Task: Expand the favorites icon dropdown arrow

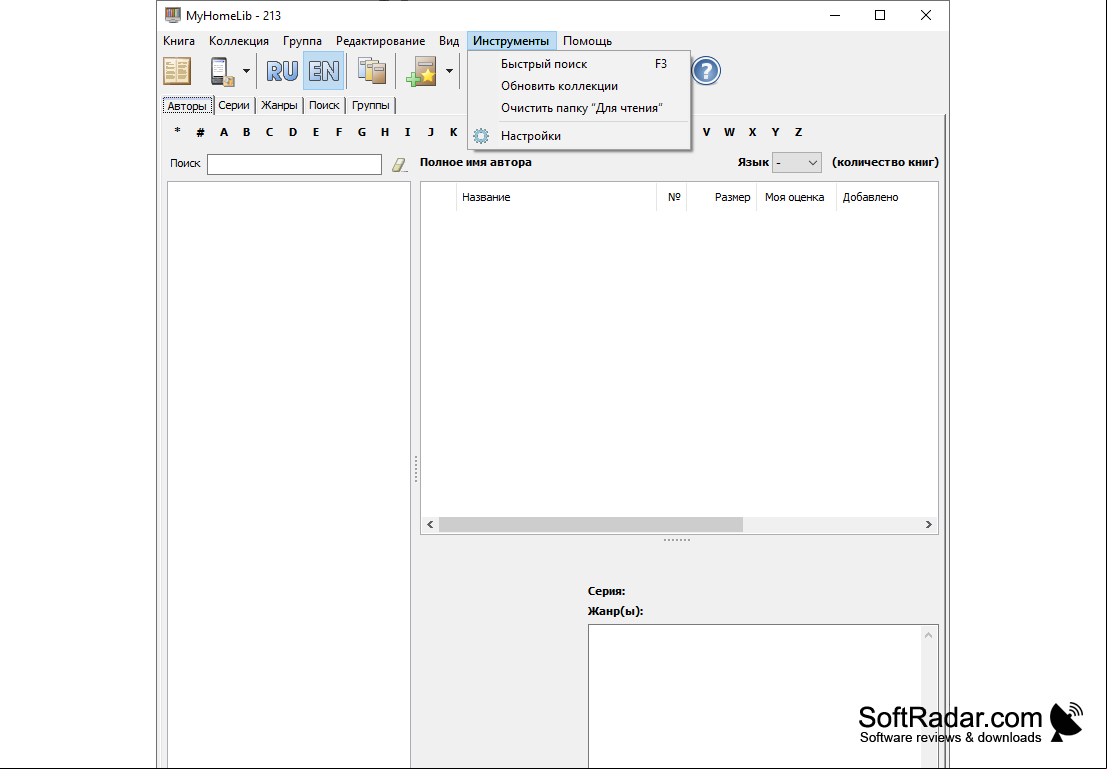Action: click(449, 71)
